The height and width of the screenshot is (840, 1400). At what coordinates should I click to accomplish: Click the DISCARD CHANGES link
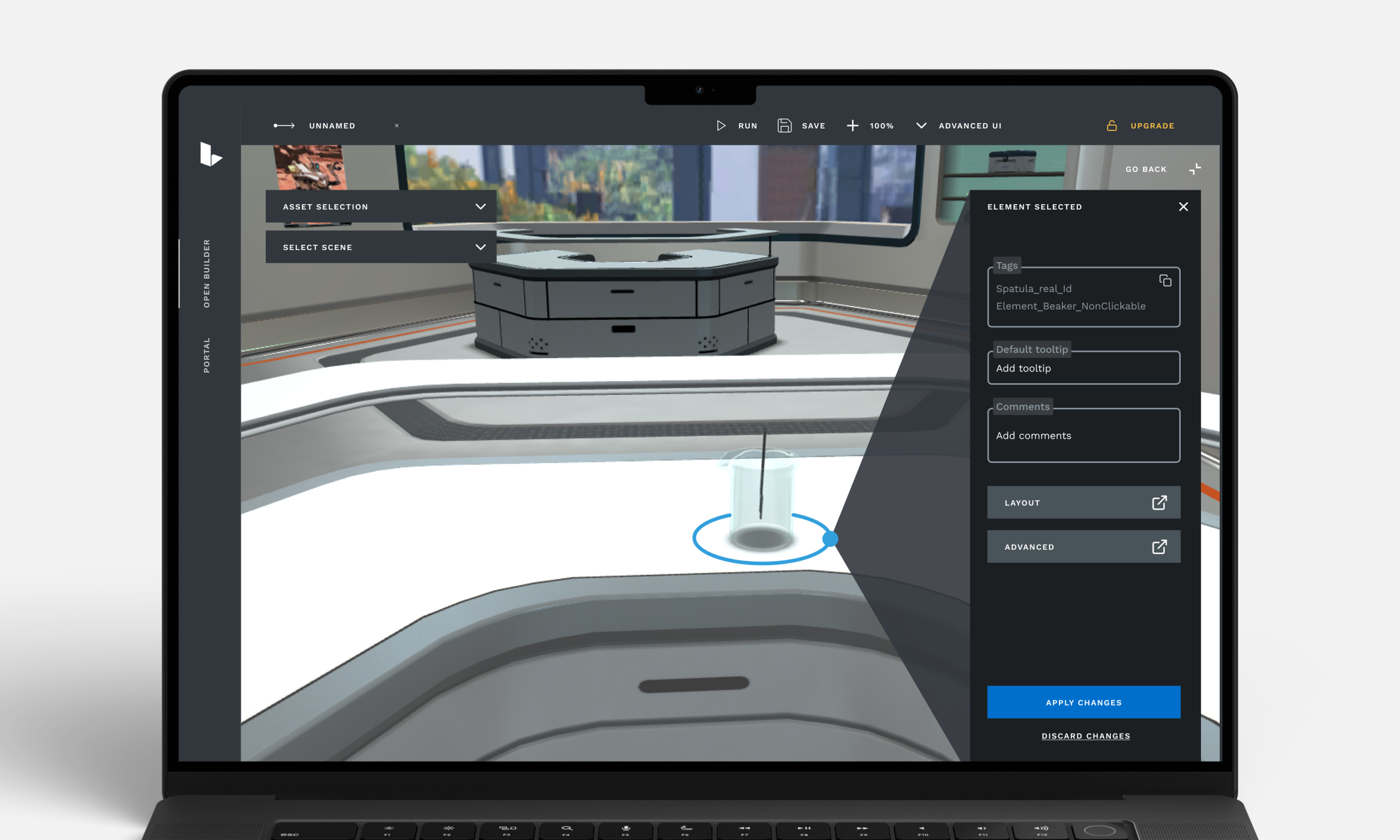(x=1085, y=736)
